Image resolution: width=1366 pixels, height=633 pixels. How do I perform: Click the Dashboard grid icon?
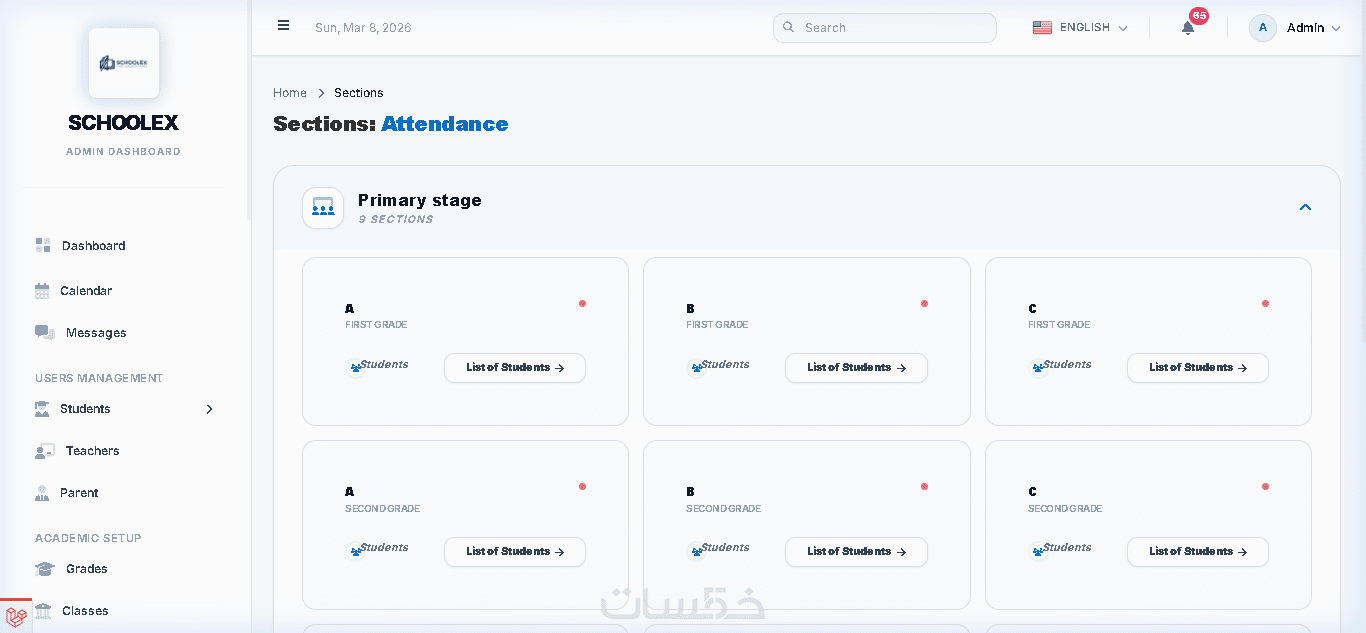(43, 245)
